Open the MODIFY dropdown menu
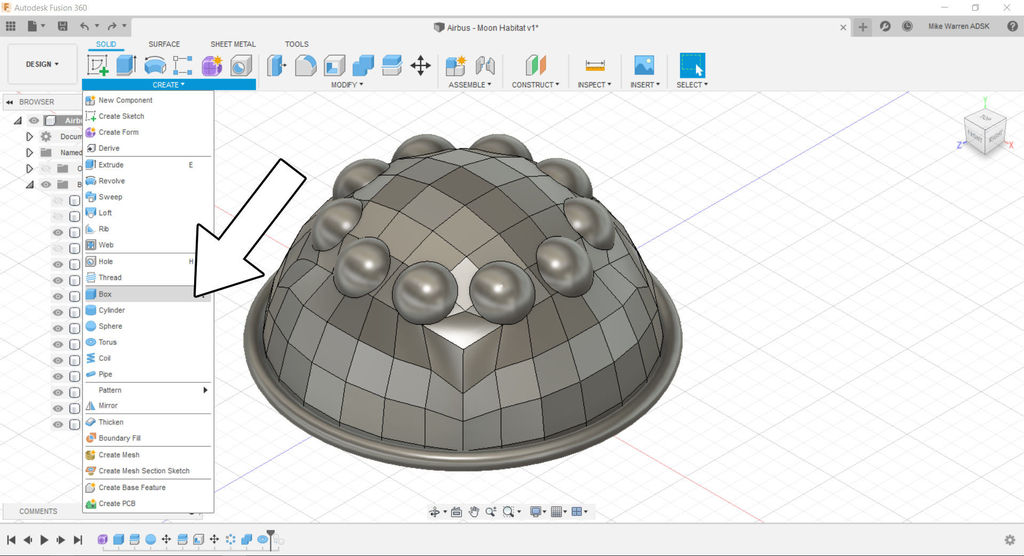The height and width of the screenshot is (556, 1024). [x=346, y=85]
